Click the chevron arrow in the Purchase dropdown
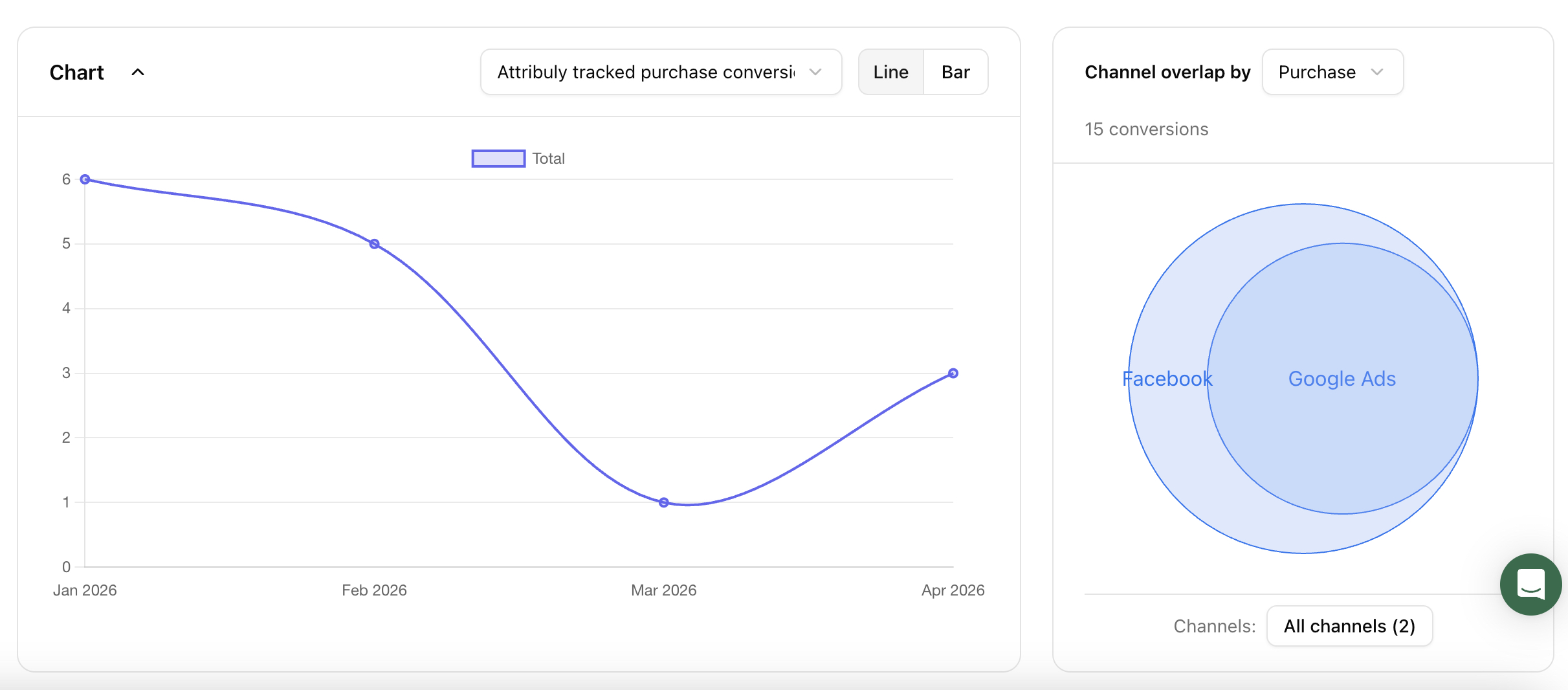 [1377, 72]
